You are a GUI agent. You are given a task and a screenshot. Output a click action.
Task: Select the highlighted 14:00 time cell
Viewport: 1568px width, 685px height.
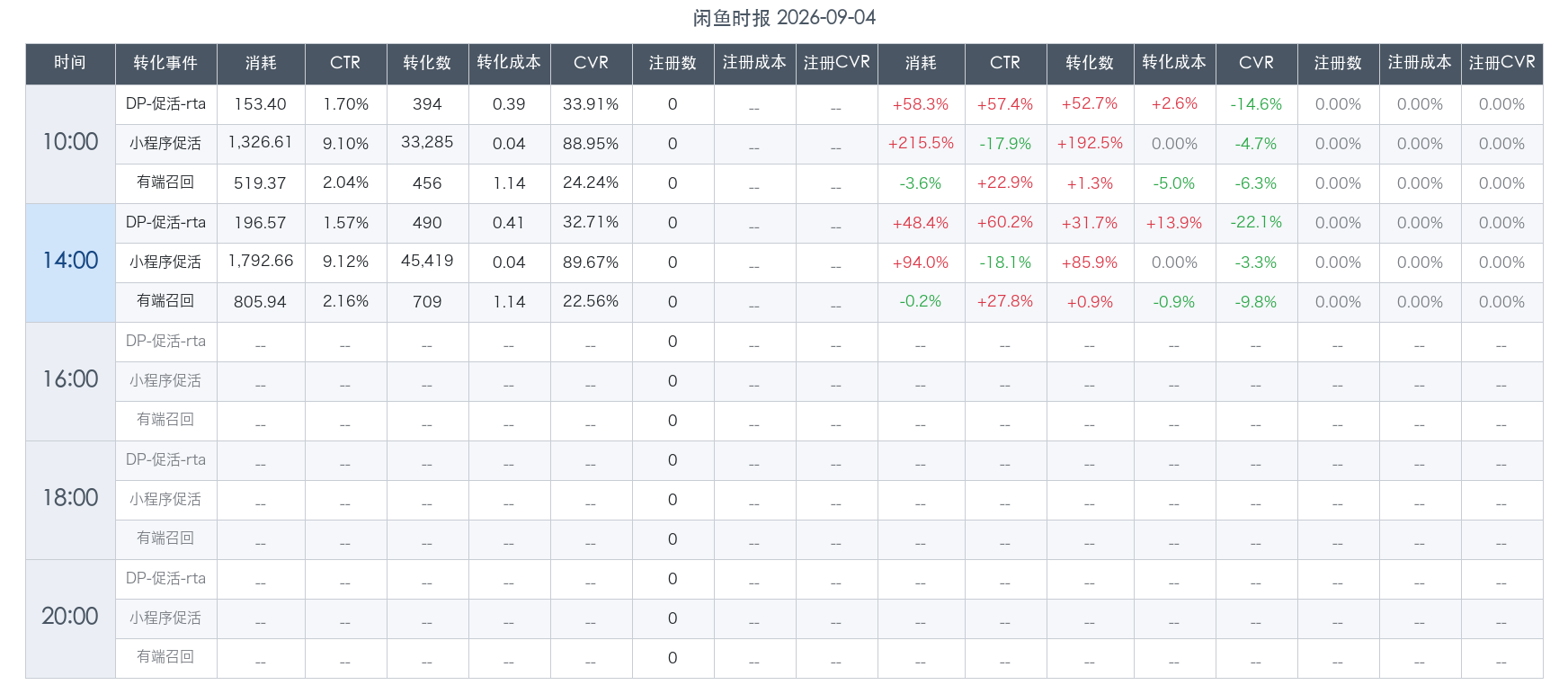click(x=70, y=262)
